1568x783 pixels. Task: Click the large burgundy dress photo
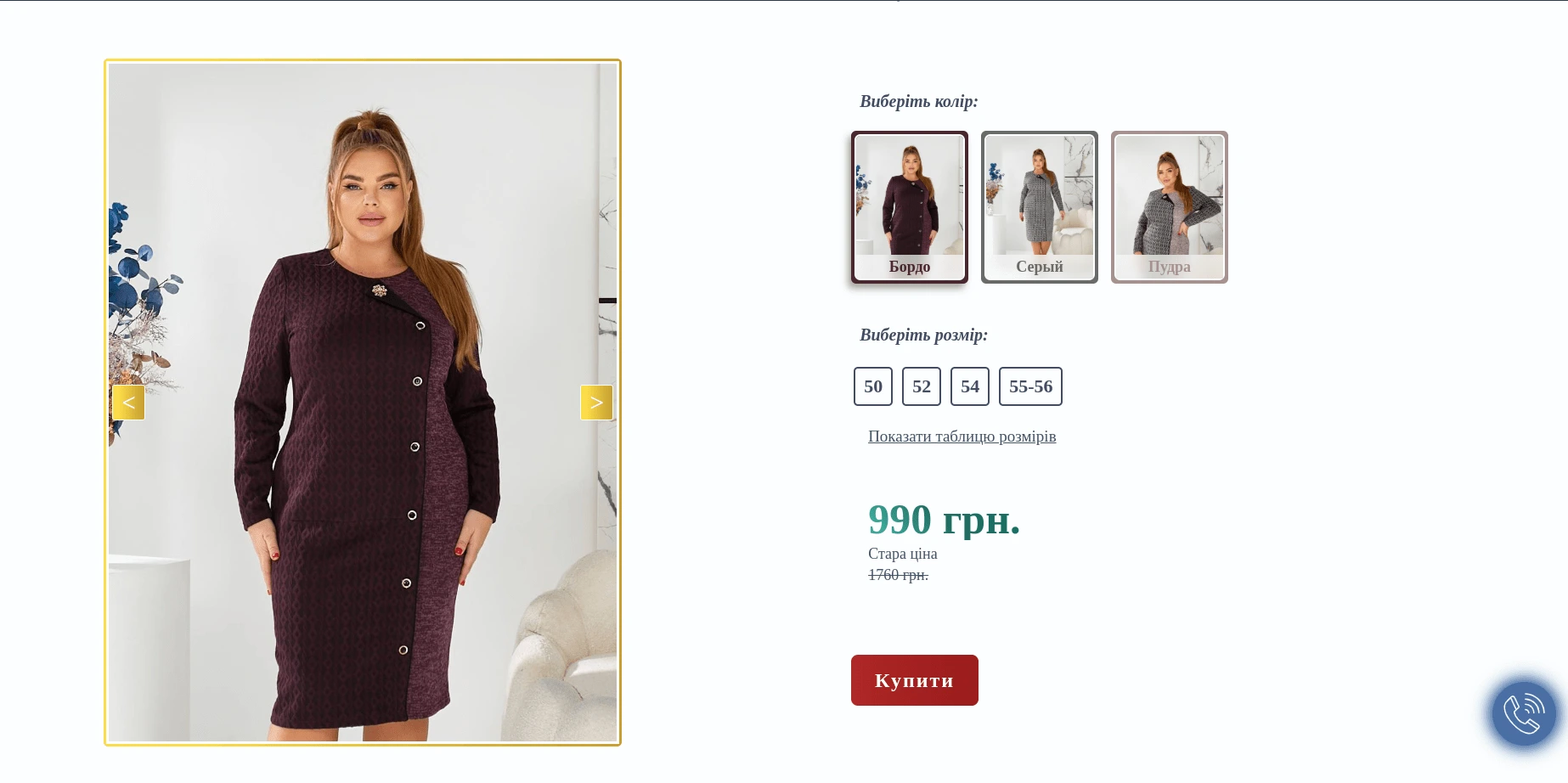click(363, 476)
